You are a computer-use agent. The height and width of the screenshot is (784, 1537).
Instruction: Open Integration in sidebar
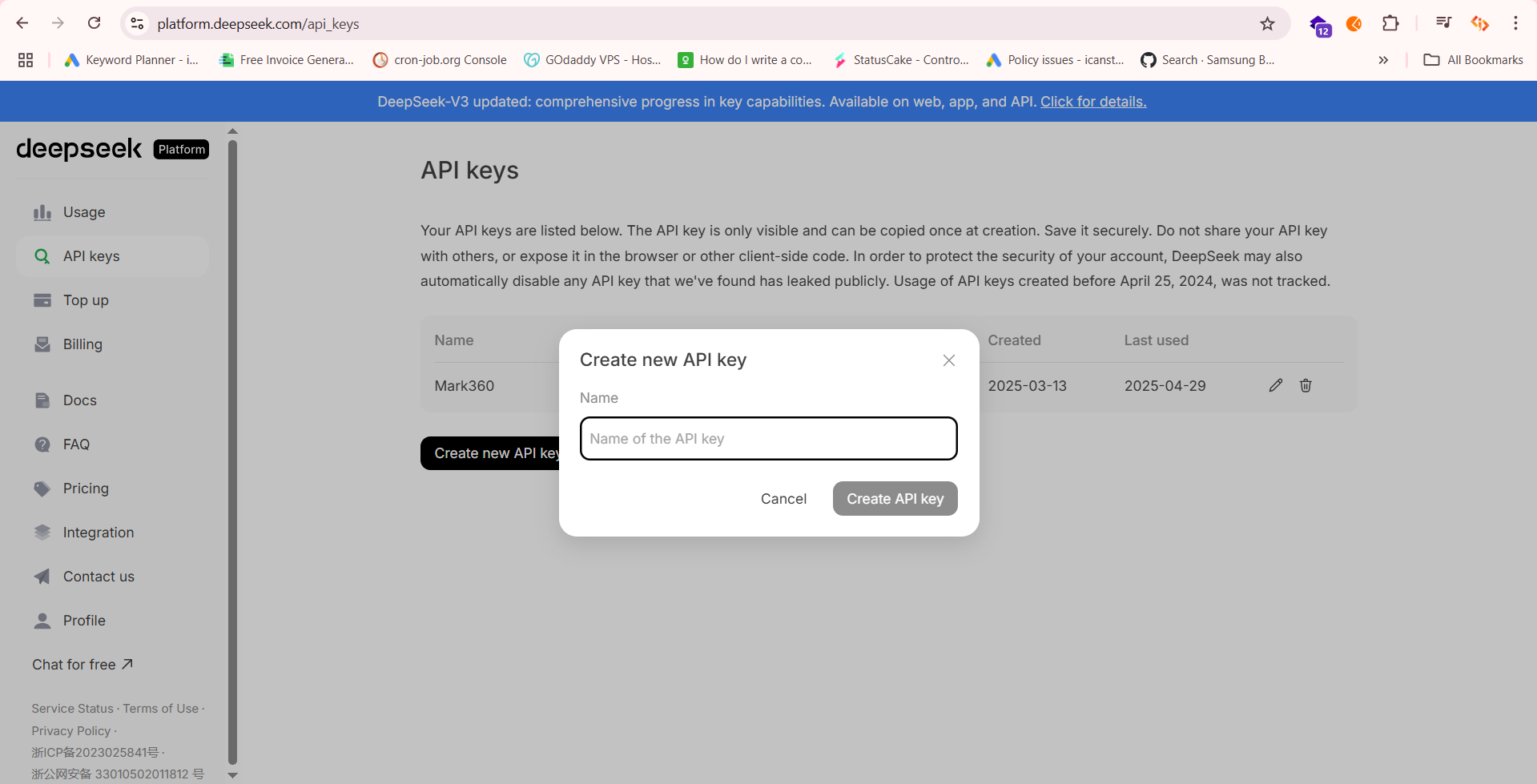click(x=112, y=533)
